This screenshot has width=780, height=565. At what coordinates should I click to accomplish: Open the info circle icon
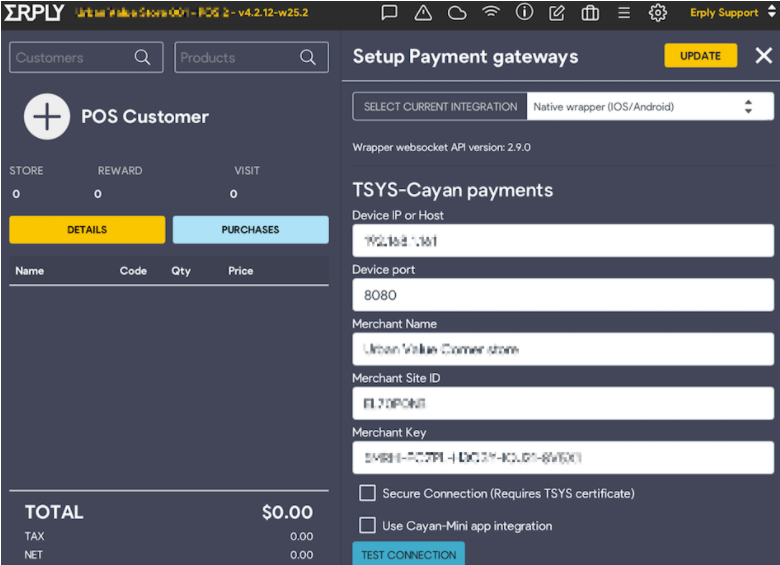coord(524,12)
